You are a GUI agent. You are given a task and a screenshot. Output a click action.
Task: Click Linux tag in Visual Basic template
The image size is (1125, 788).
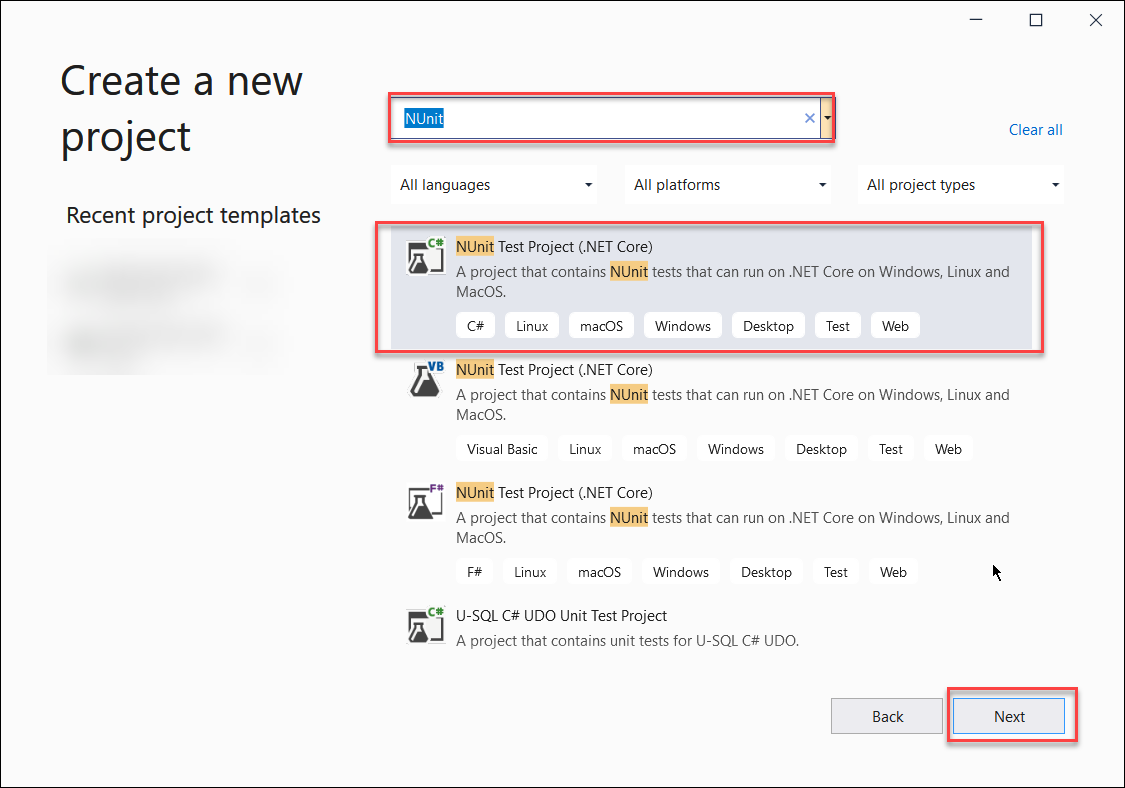pyautogui.click(x=585, y=449)
